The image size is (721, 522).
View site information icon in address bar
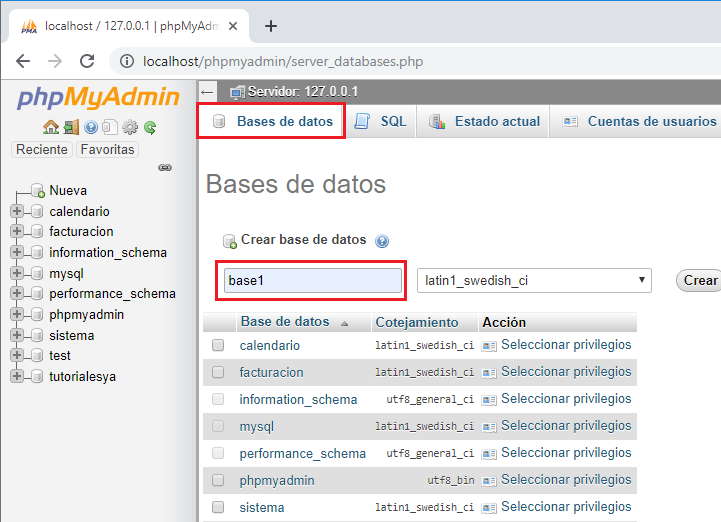pyautogui.click(x=127, y=61)
